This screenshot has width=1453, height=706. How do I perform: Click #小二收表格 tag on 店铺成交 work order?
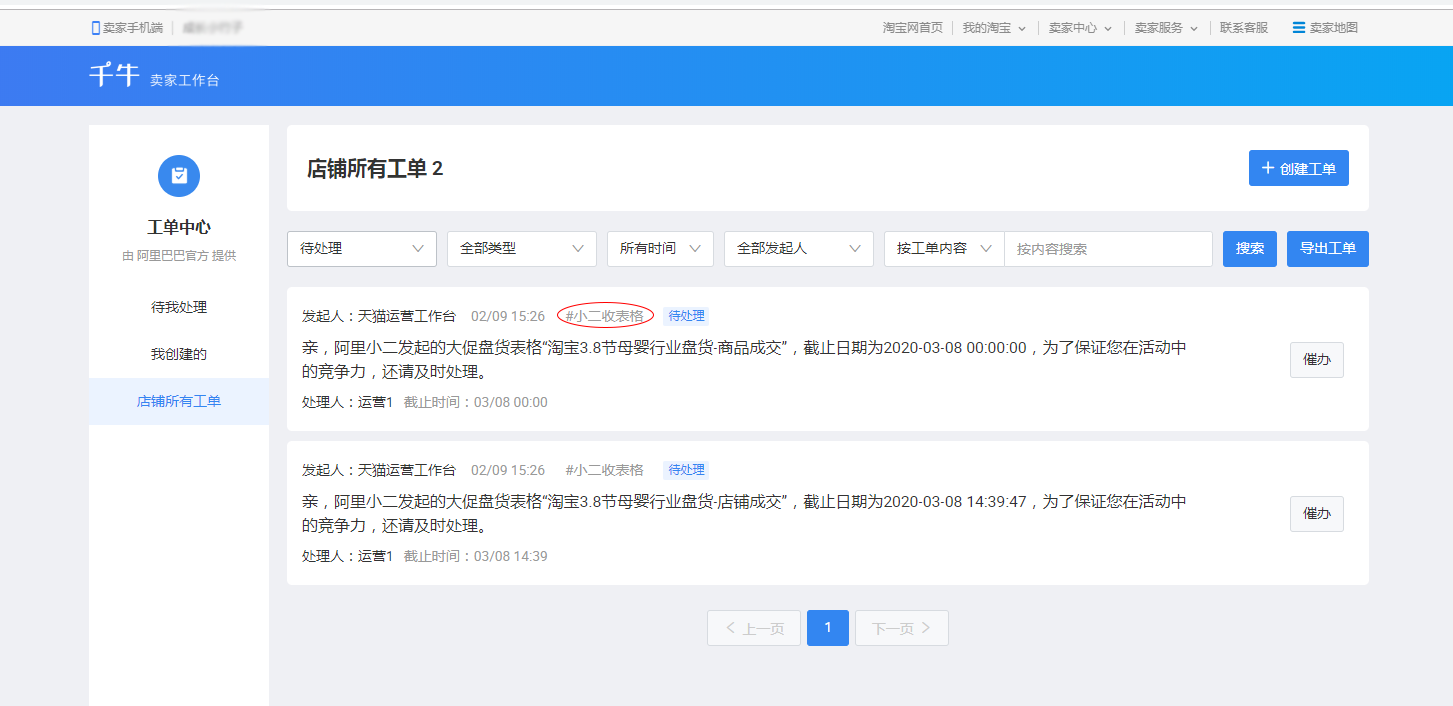[x=605, y=470]
